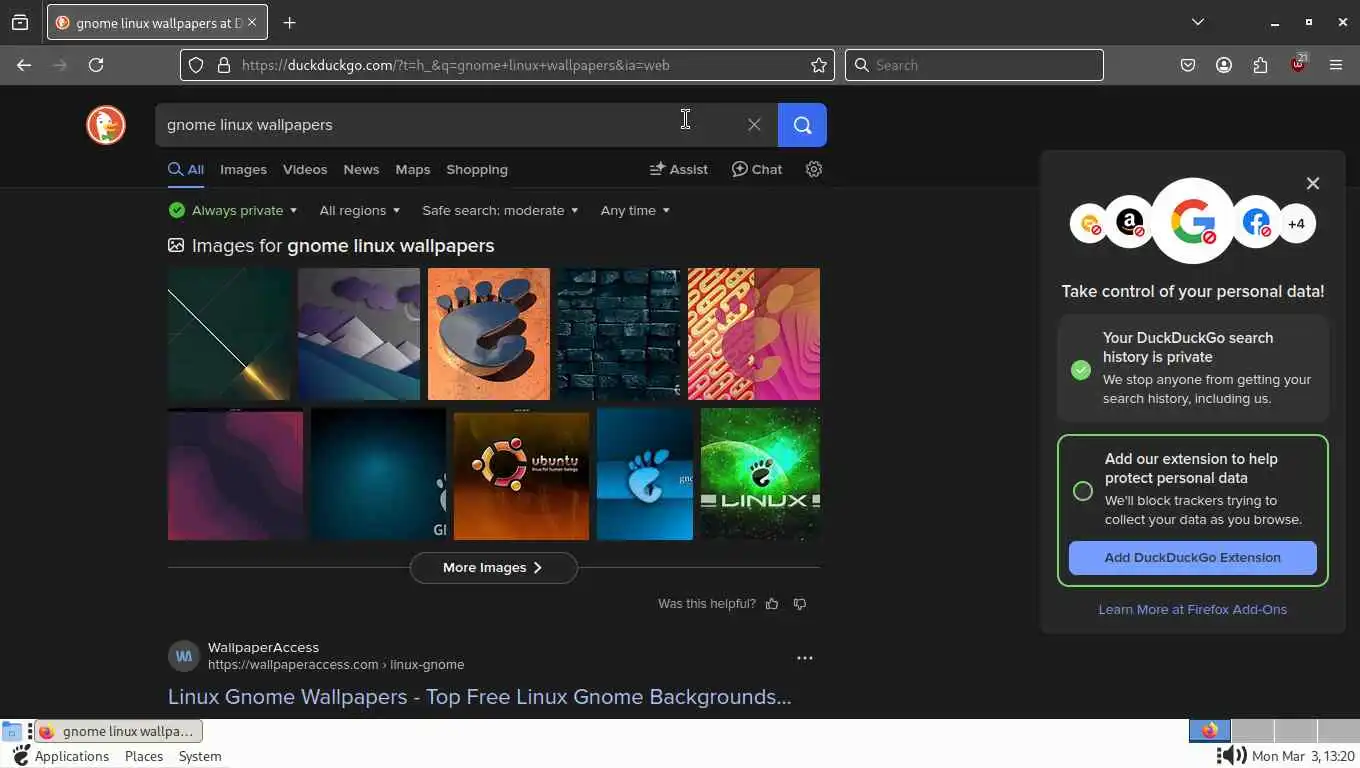Clear the search query with the X

click(754, 125)
